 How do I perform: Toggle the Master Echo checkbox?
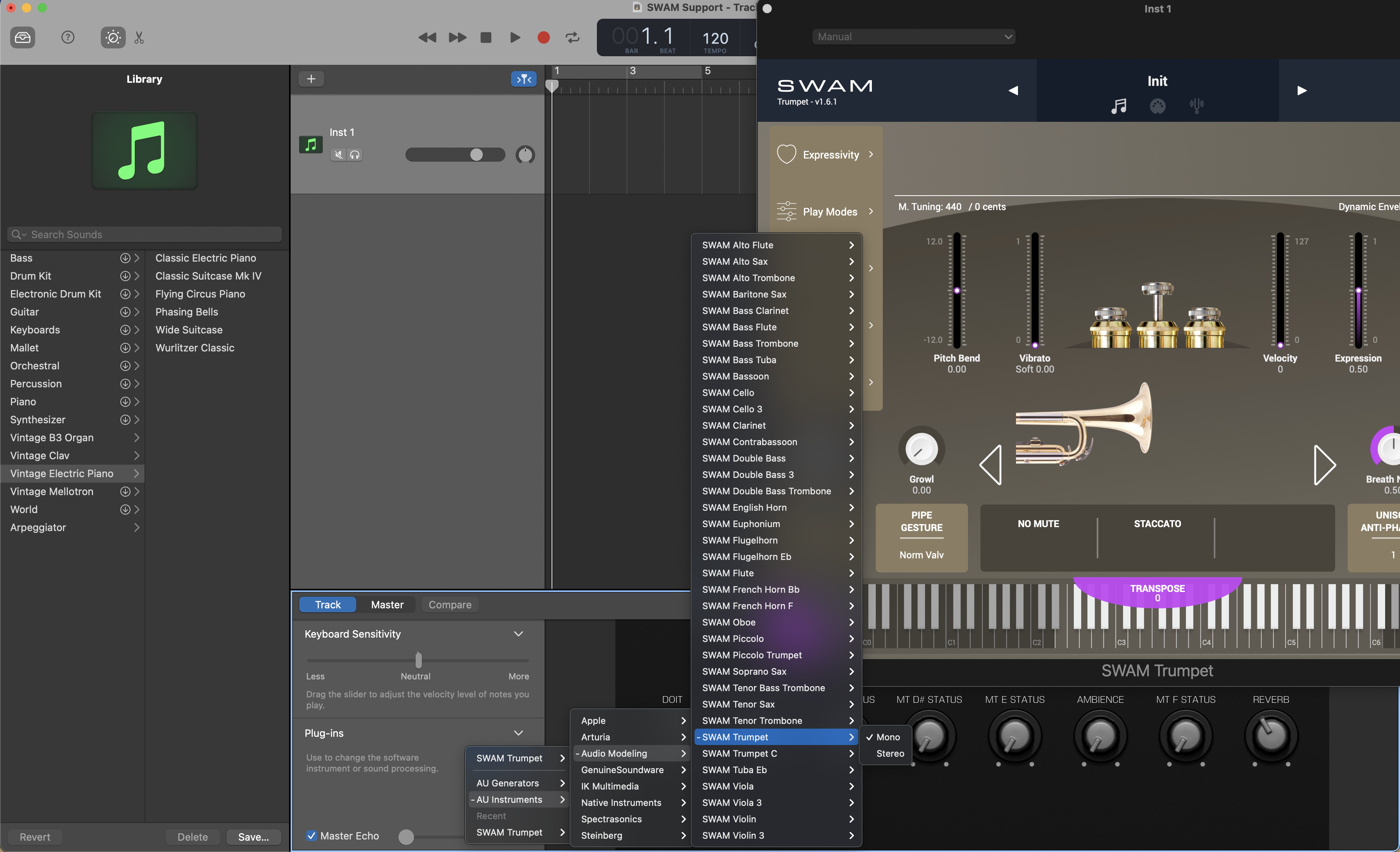tap(311, 836)
